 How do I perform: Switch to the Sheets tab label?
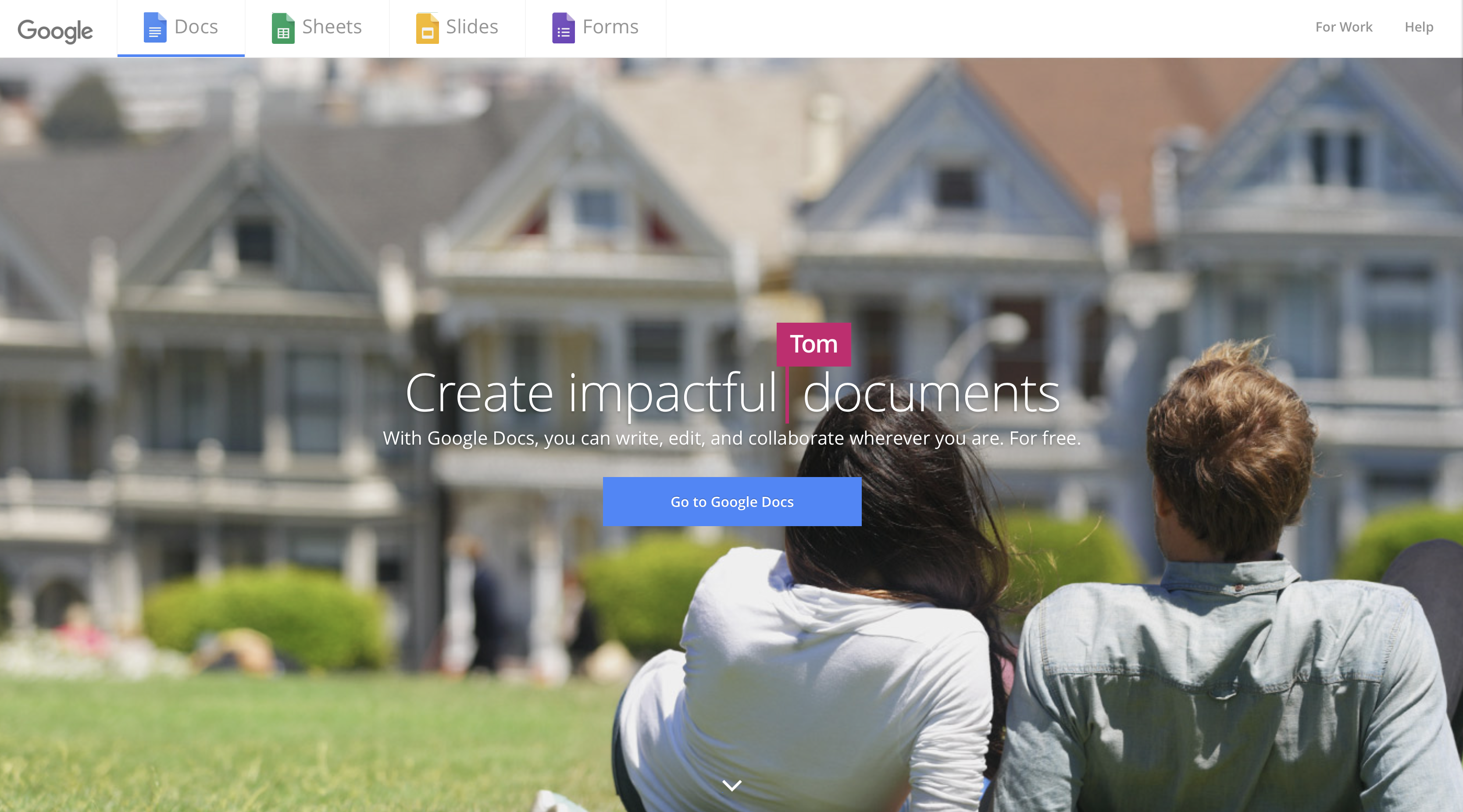(332, 27)
